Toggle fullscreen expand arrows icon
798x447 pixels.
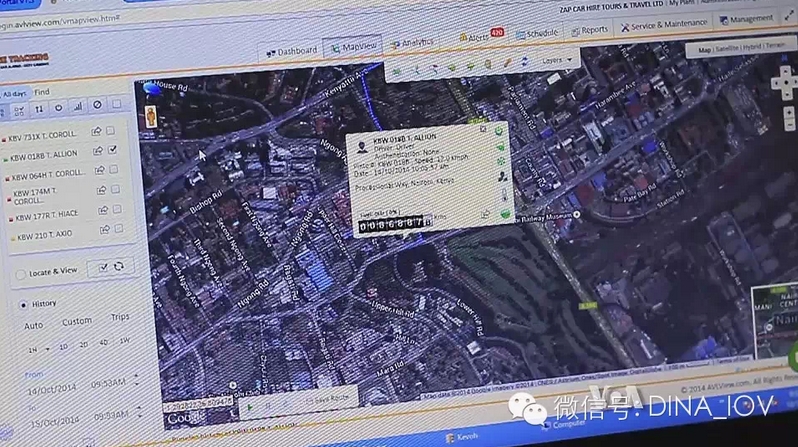click(790, 17)
